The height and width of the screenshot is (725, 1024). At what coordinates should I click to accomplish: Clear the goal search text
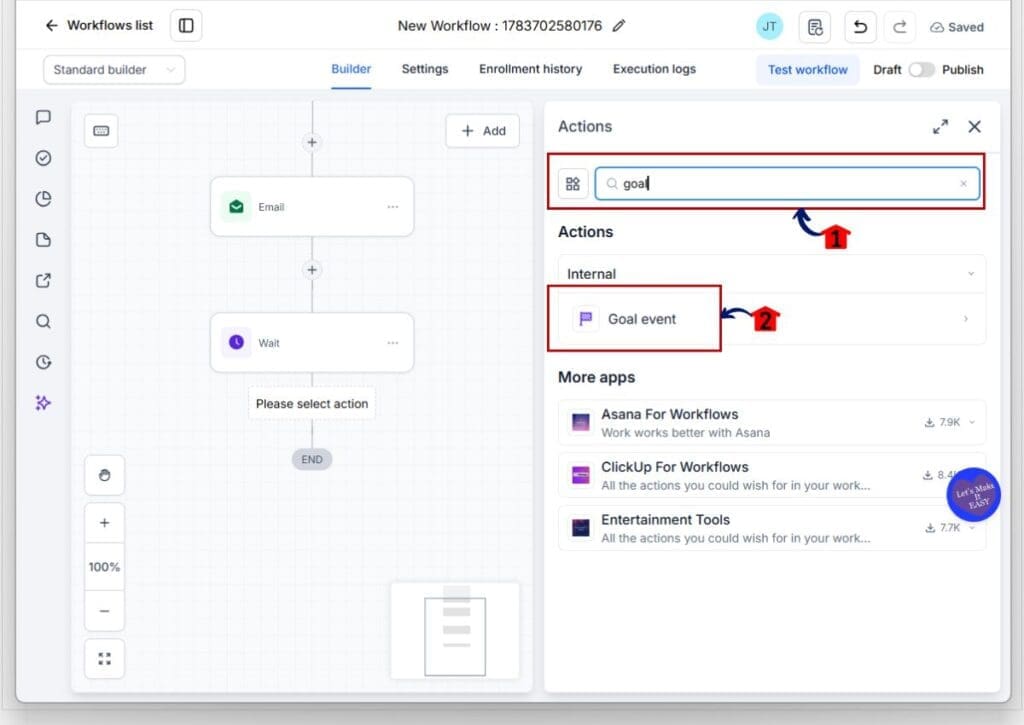(963, 184)
